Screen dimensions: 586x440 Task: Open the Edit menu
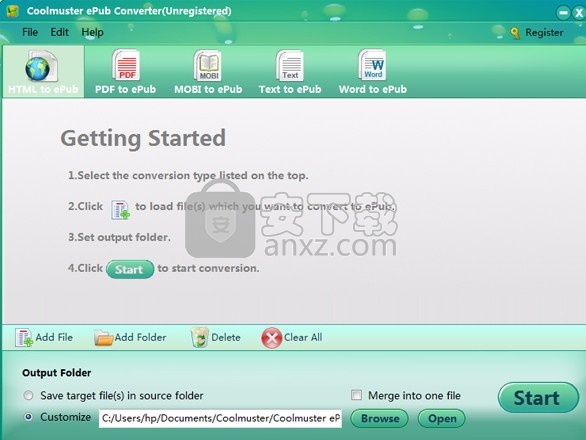59,32
